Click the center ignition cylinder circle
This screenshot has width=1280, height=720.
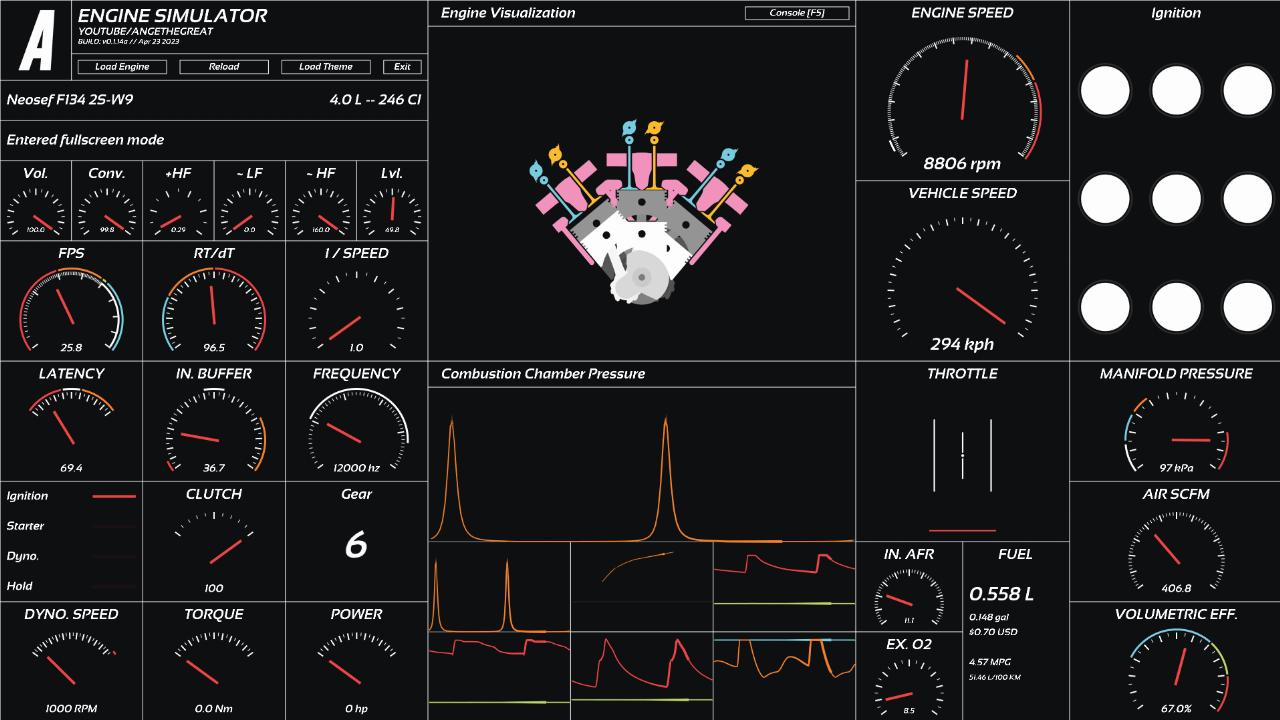pyautogui.click(x=1176, y=199)
